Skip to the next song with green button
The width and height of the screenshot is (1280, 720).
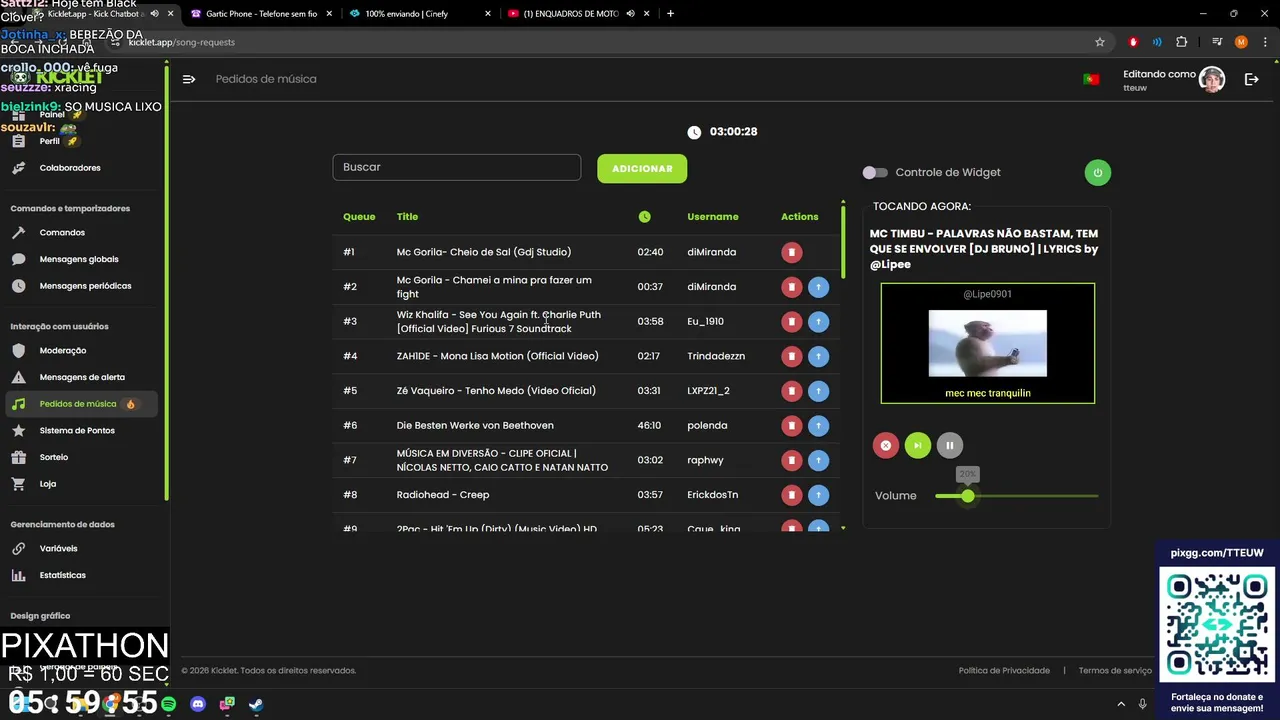click(x=917, y=445)
